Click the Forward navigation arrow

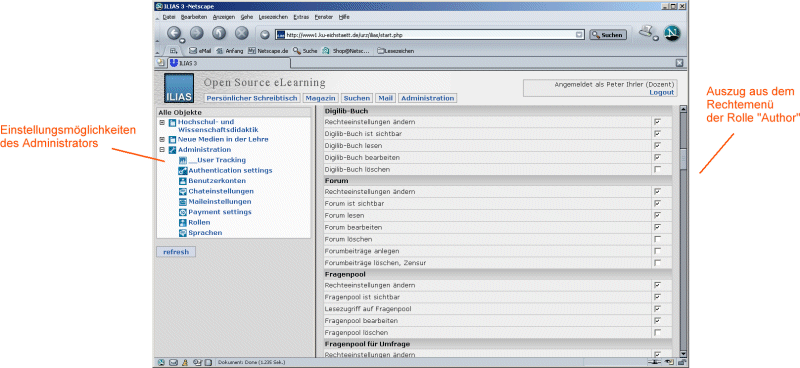click(196, 34)
